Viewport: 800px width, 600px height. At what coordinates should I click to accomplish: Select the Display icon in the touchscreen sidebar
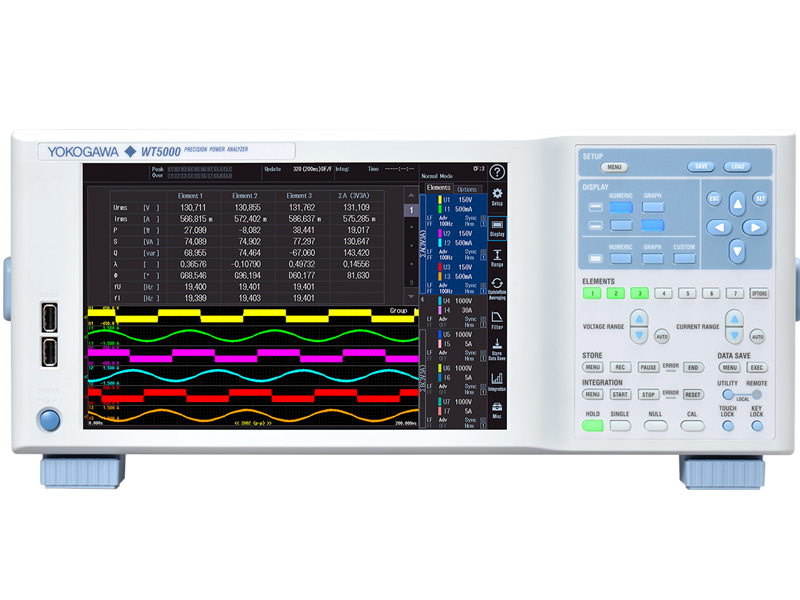tap(497, 228)
